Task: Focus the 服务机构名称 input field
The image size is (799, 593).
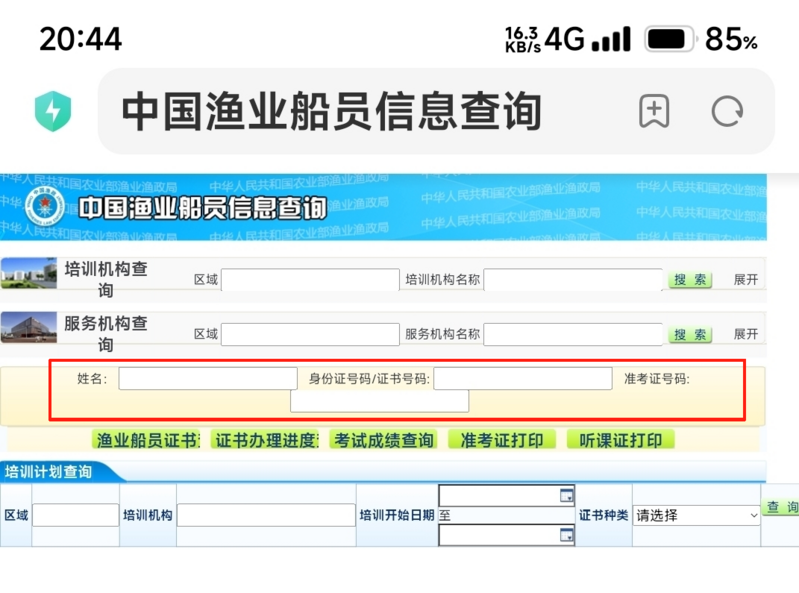Action: [573, 334]
